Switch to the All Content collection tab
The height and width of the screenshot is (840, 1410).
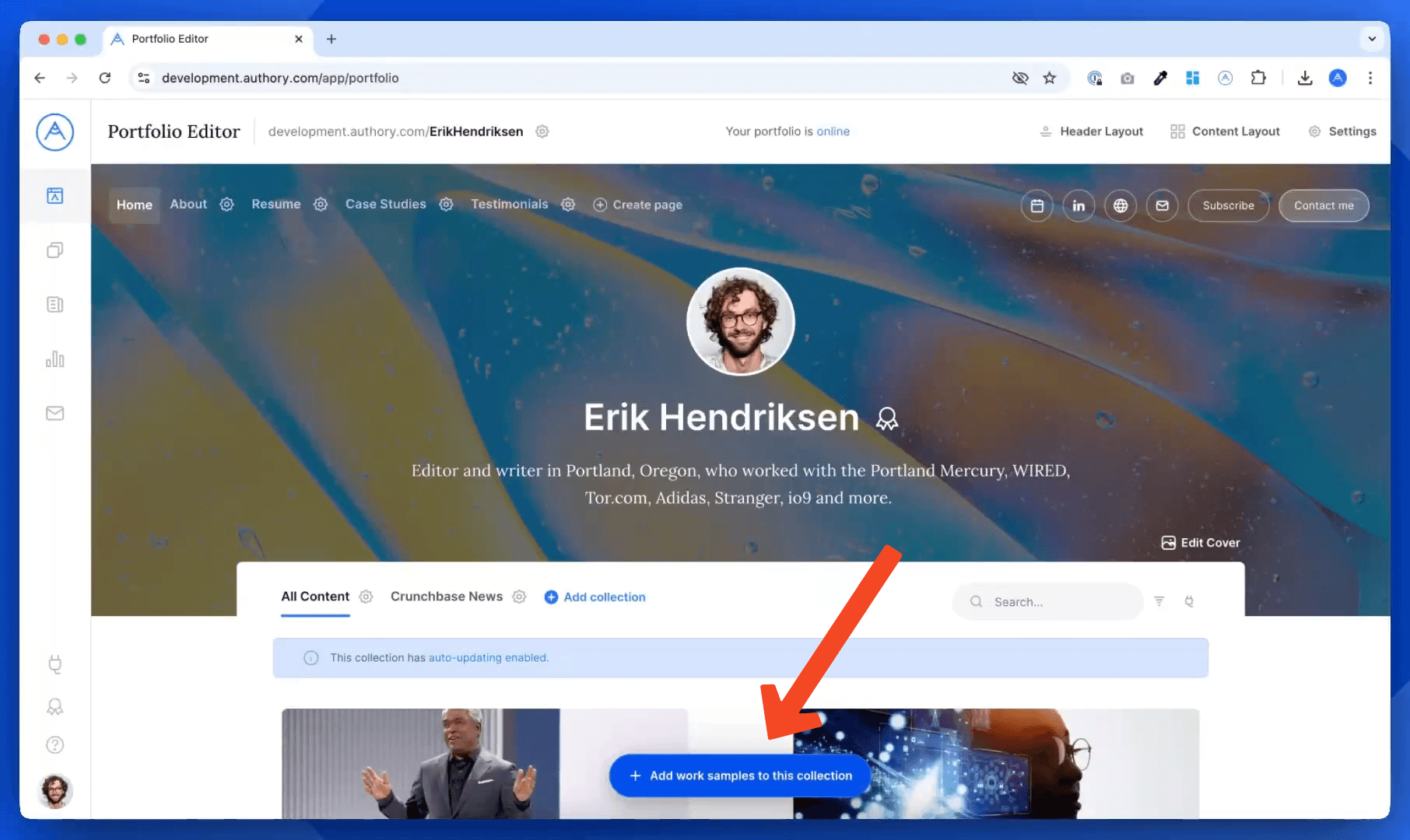click(315, 597)
